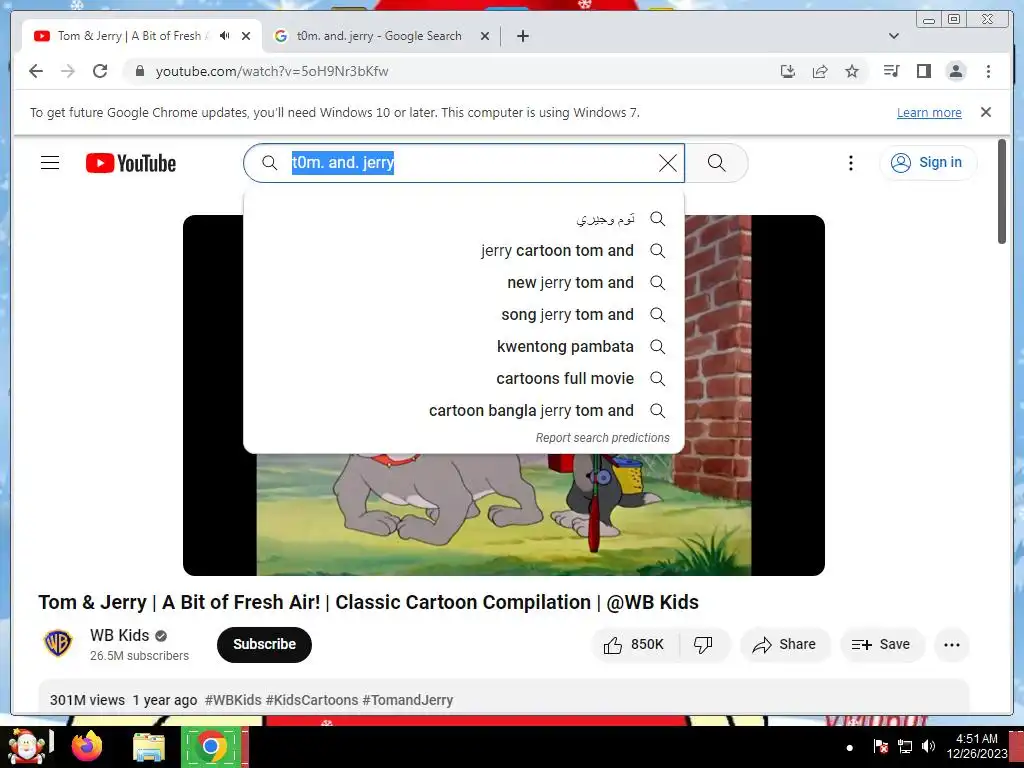Switch to the Google Search tab

(x=379, y=36)
